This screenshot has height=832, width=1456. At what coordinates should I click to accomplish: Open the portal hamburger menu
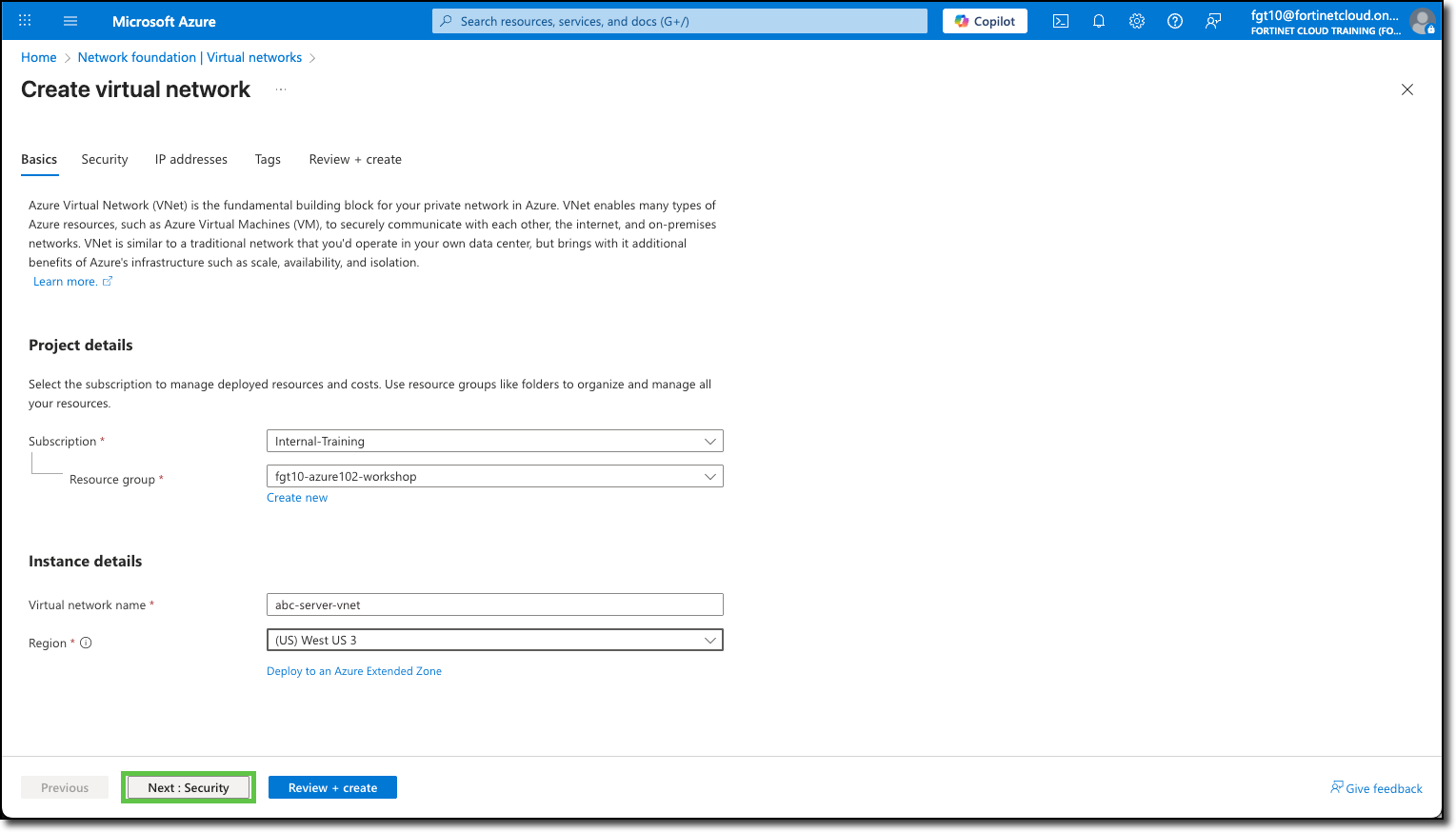click(x=70, y=20)
